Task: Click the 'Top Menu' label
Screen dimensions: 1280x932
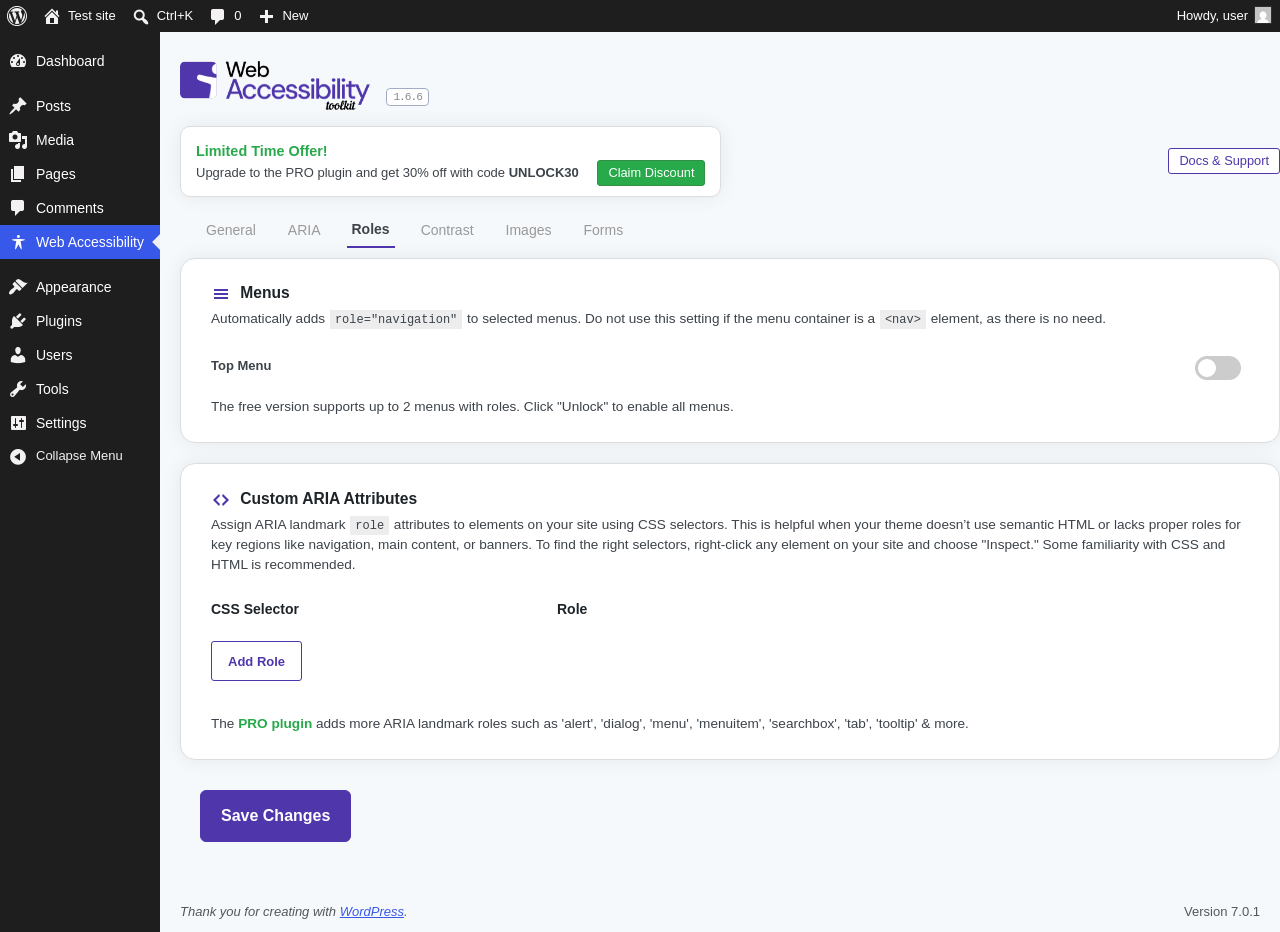Action: pos(241,365)
